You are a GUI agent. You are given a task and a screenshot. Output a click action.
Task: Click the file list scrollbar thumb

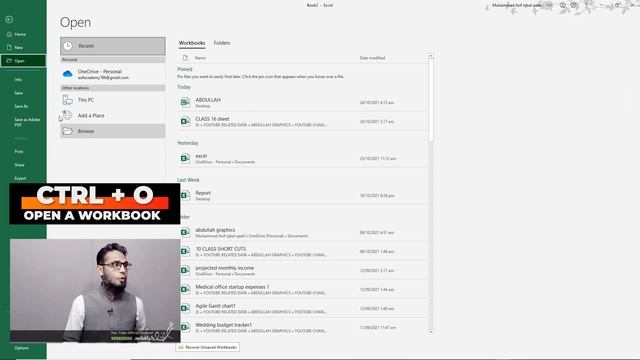[x=431, y=100]
